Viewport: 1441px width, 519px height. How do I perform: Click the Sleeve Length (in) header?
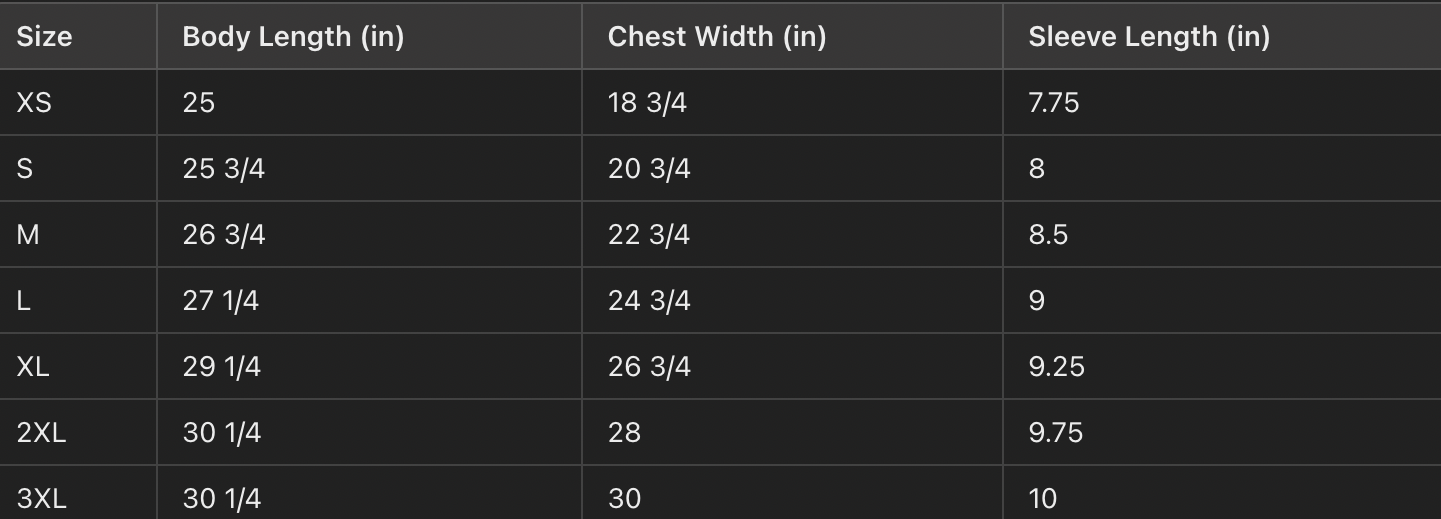point(1149,37)
